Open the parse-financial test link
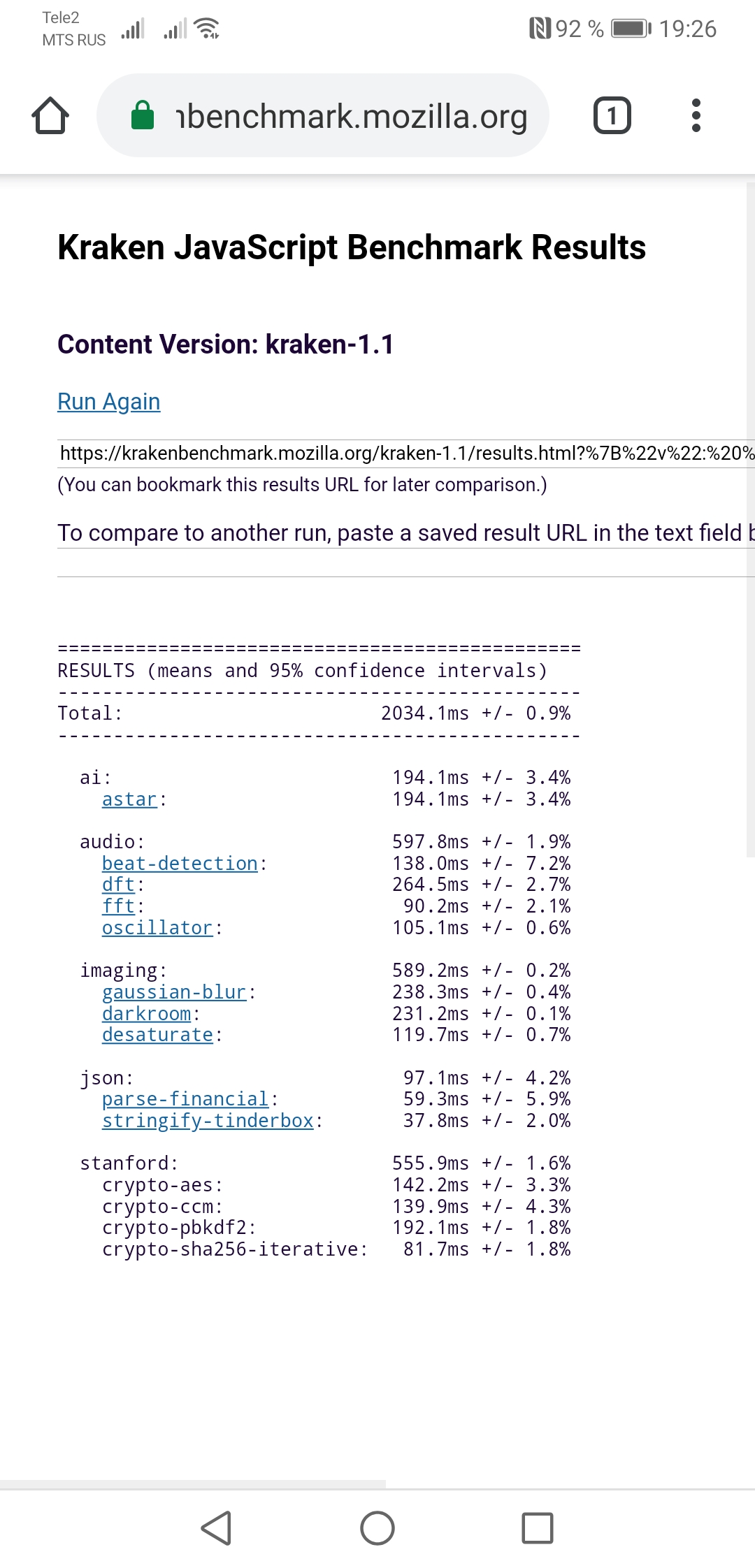The height and width of the screenshot is (1568, 755). tap(185, 1099)
